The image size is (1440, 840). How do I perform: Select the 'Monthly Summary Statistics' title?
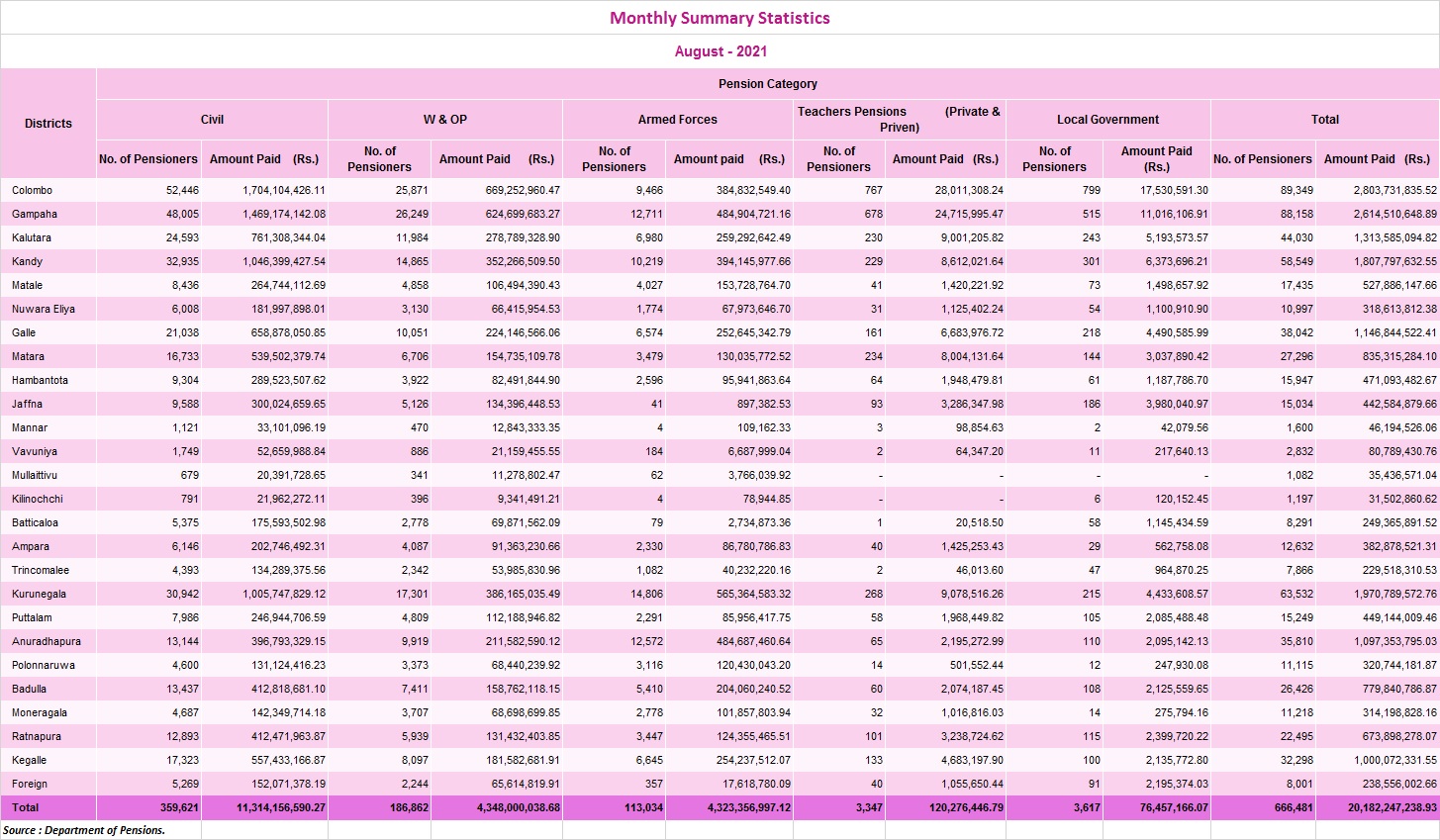[x=720, y=18]
